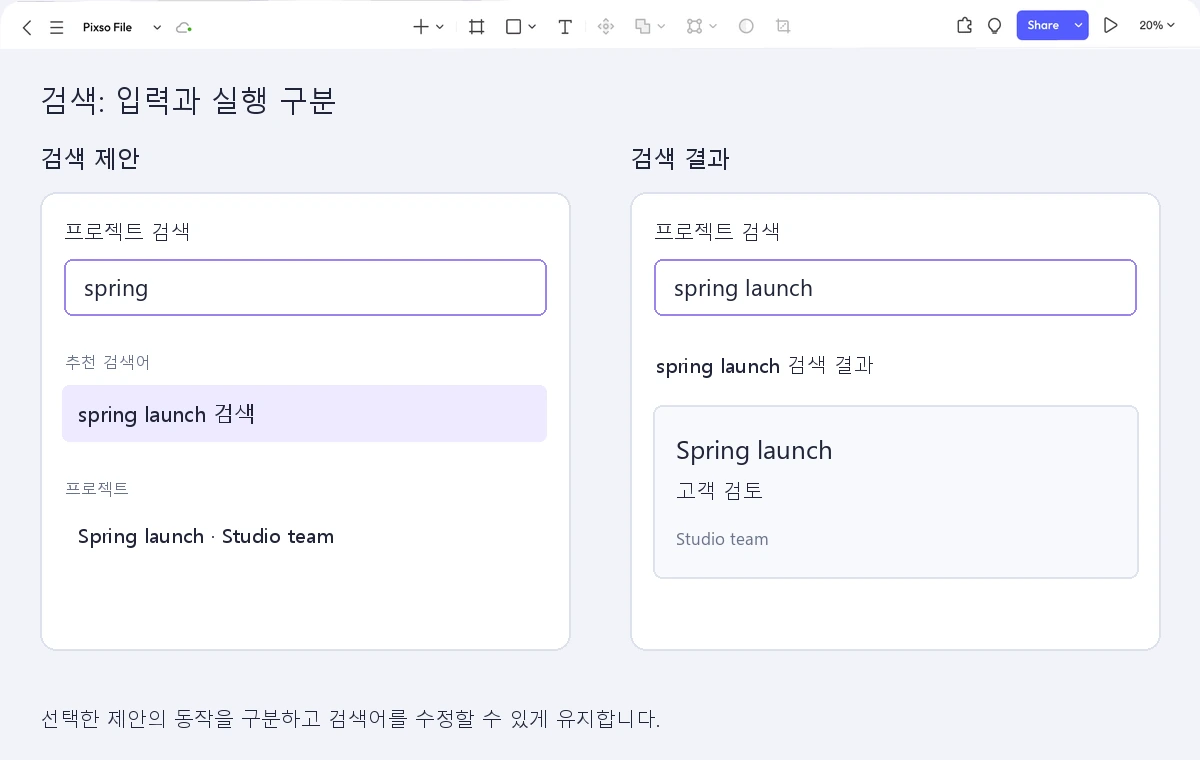Screen dimensions: 1200x760
Task: Click 'Studio team' text in result card
Action: coord(722,539)
